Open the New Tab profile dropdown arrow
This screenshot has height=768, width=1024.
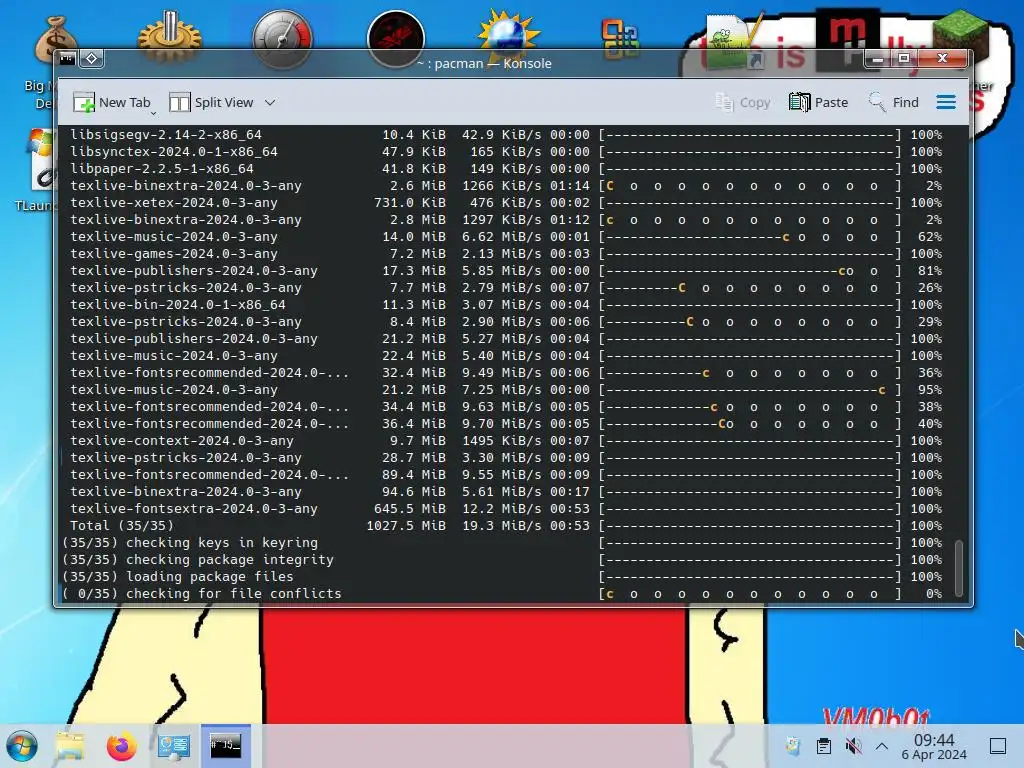pyautogui.click(x=153, y=113)
